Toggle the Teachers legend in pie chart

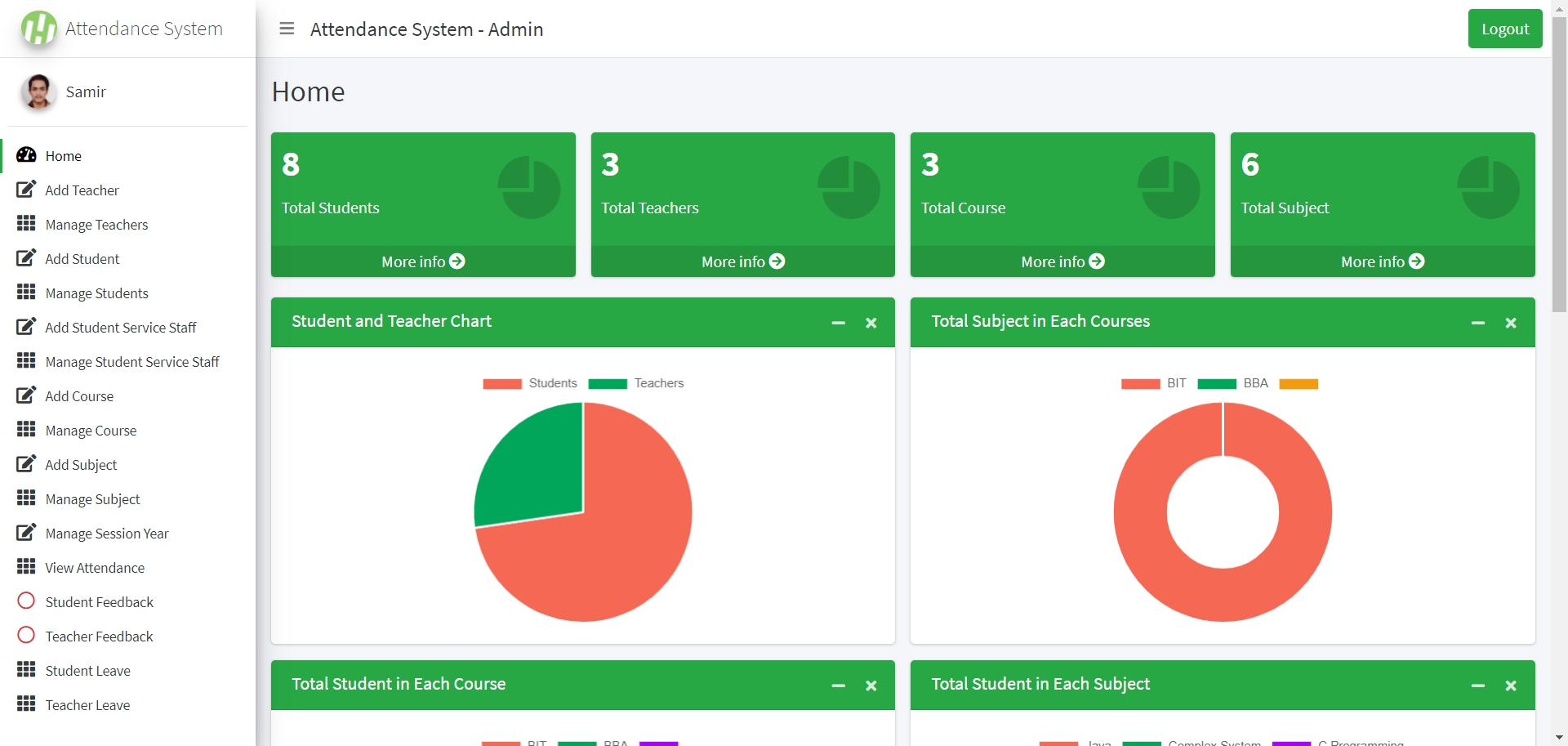(x=636, y=383)
